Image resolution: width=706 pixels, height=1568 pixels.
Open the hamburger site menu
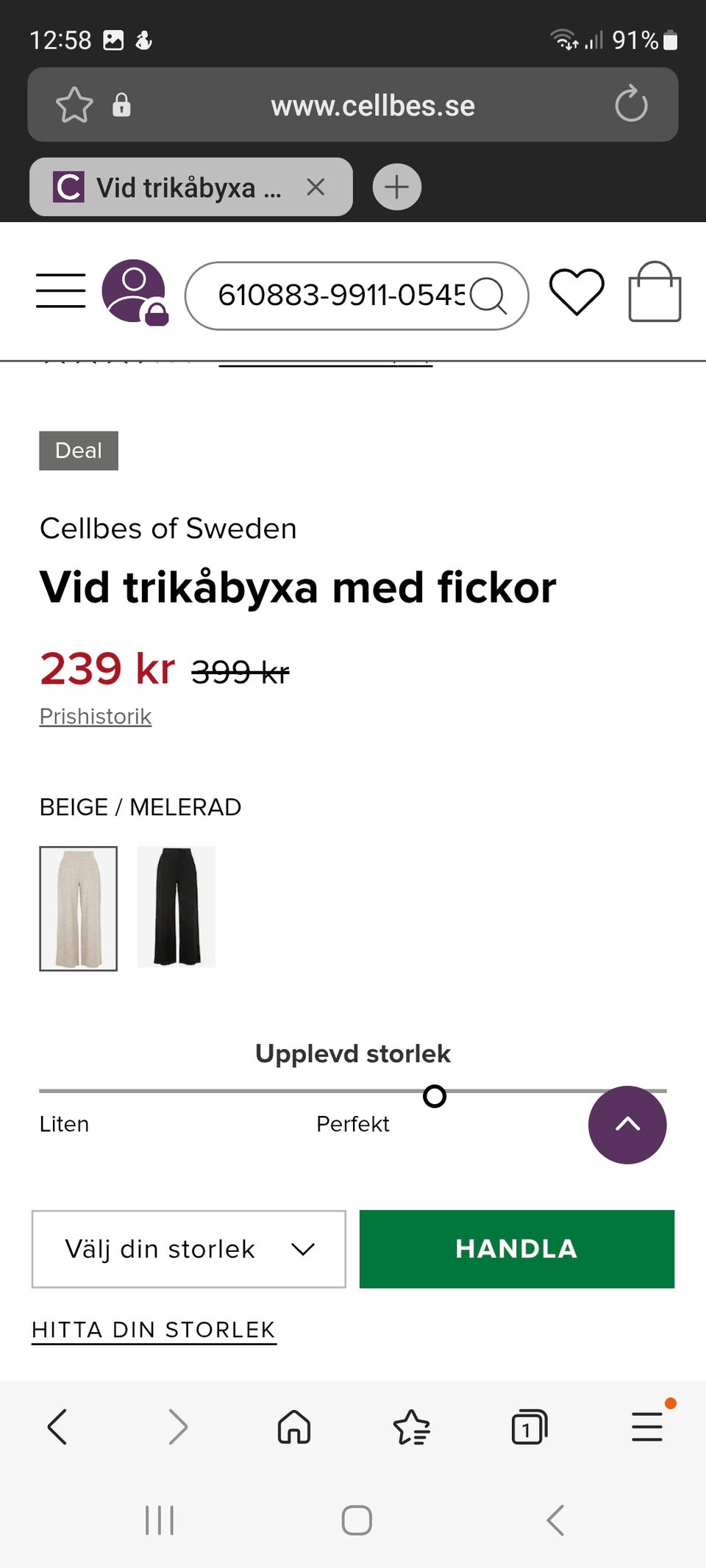coord(61,291)
